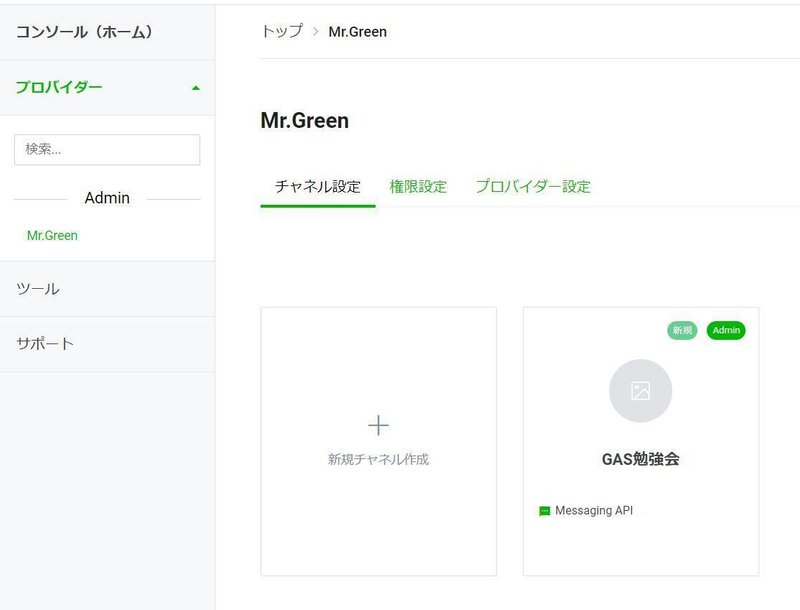Open the ツール sidebar section
The height and width of the screenshot is (610, 800).
(x=107, y=289)
